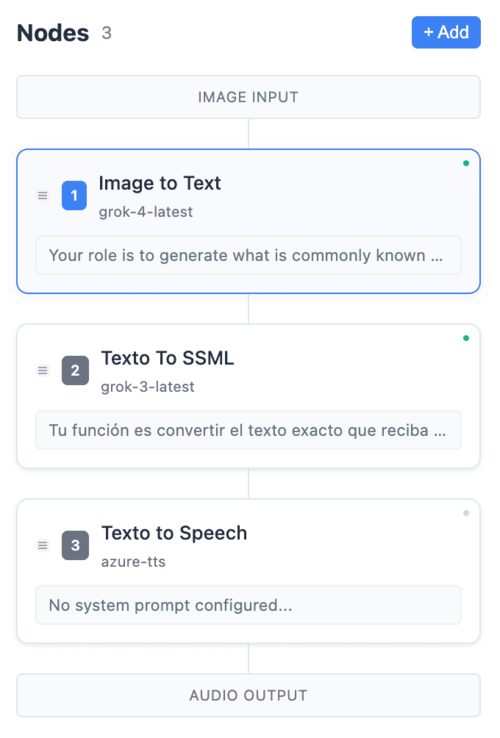This screenshot has height=738, width=500.
Task: Click the 'Tu función es convertir' prompt preview
Action: pos(249,430)
